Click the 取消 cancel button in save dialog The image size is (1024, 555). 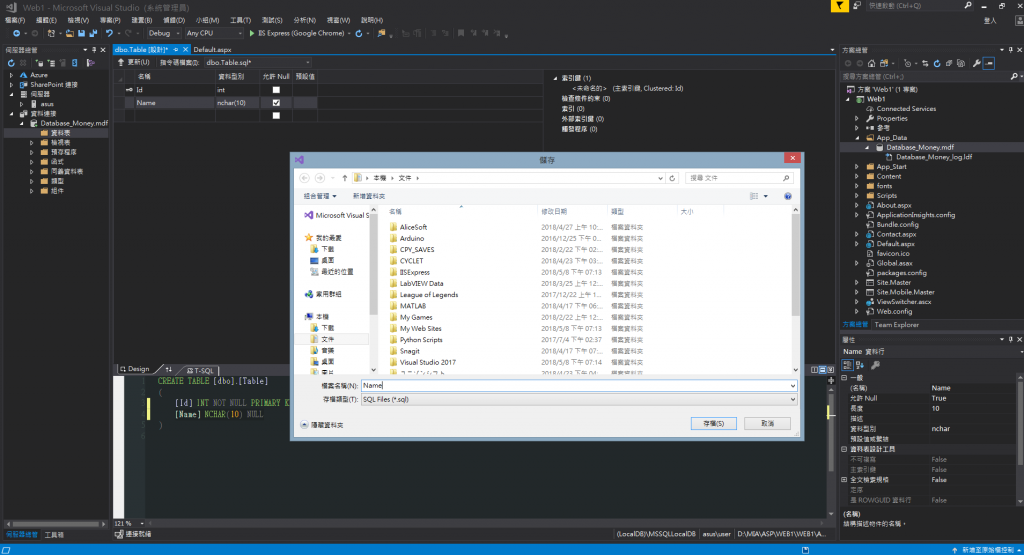767,424
